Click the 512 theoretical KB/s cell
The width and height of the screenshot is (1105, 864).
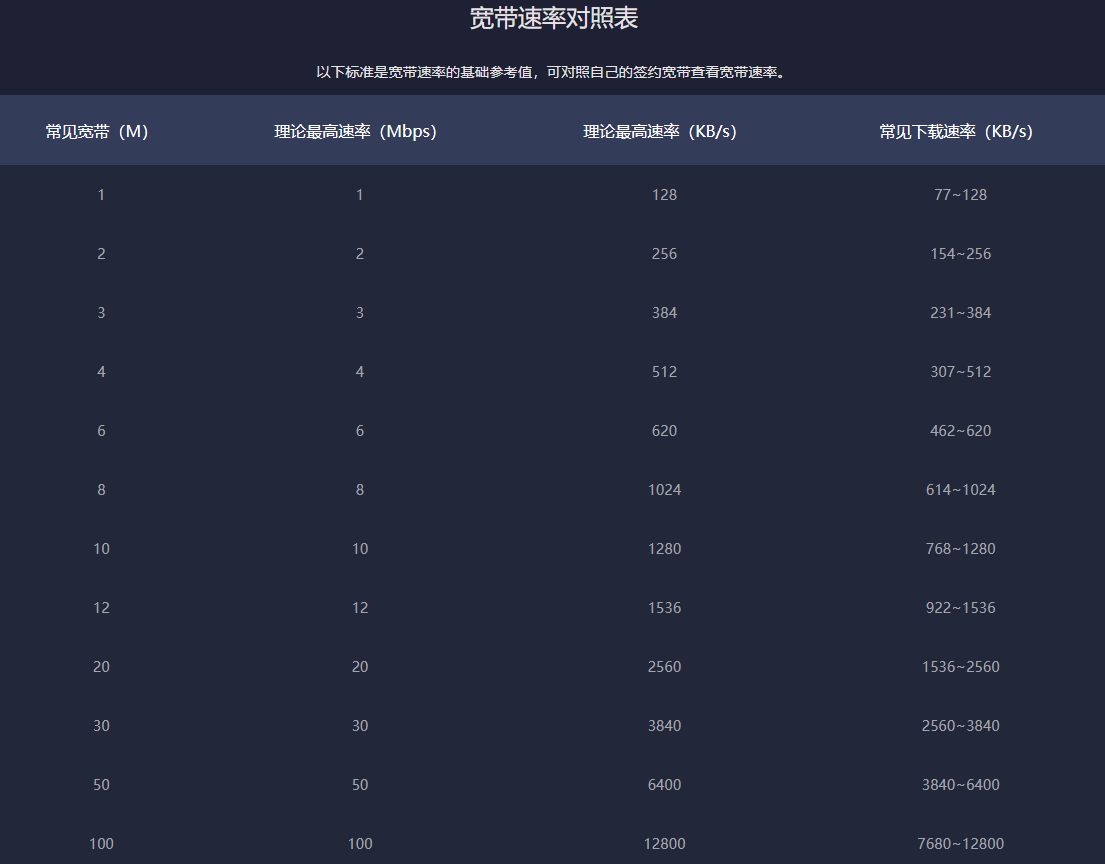[x=664, y=372]
